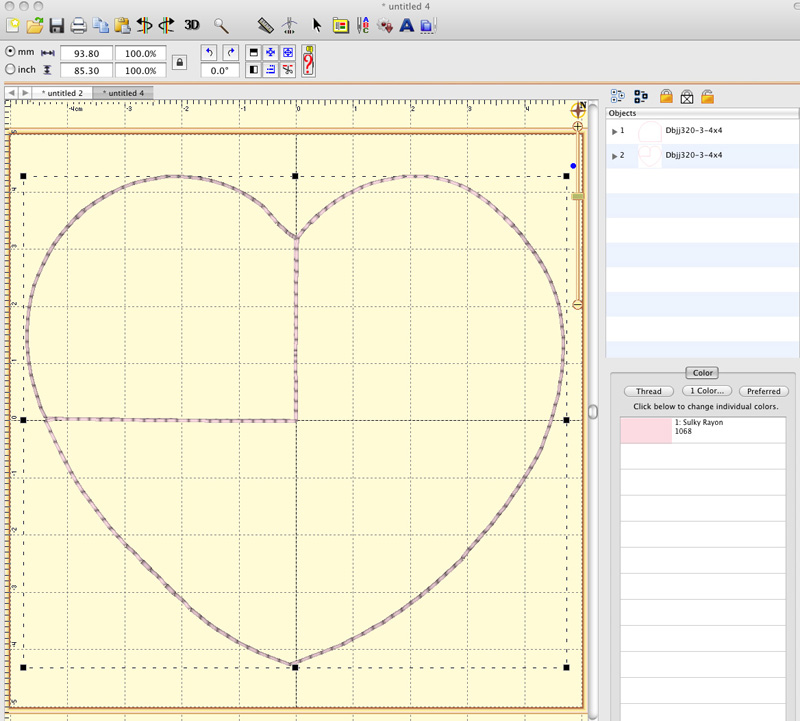Open the stitch simulator needle tool

(289, 26)
